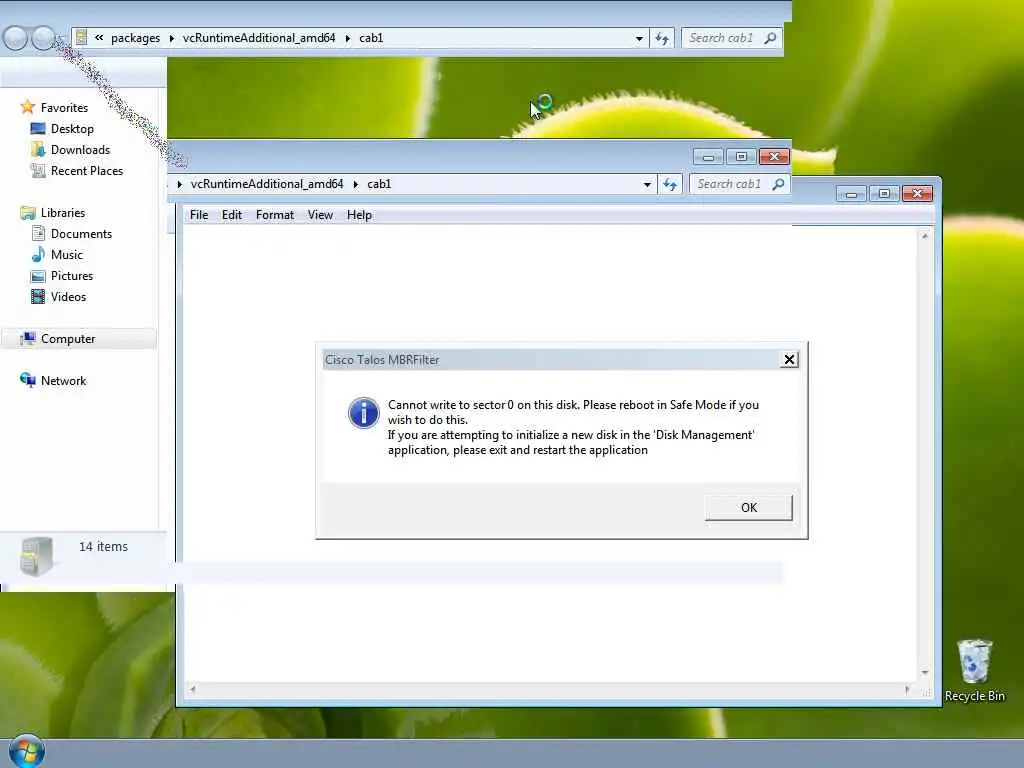Click magnifier icon in second window search
This screenshot has width=1024, height=768.
[778, 184]
